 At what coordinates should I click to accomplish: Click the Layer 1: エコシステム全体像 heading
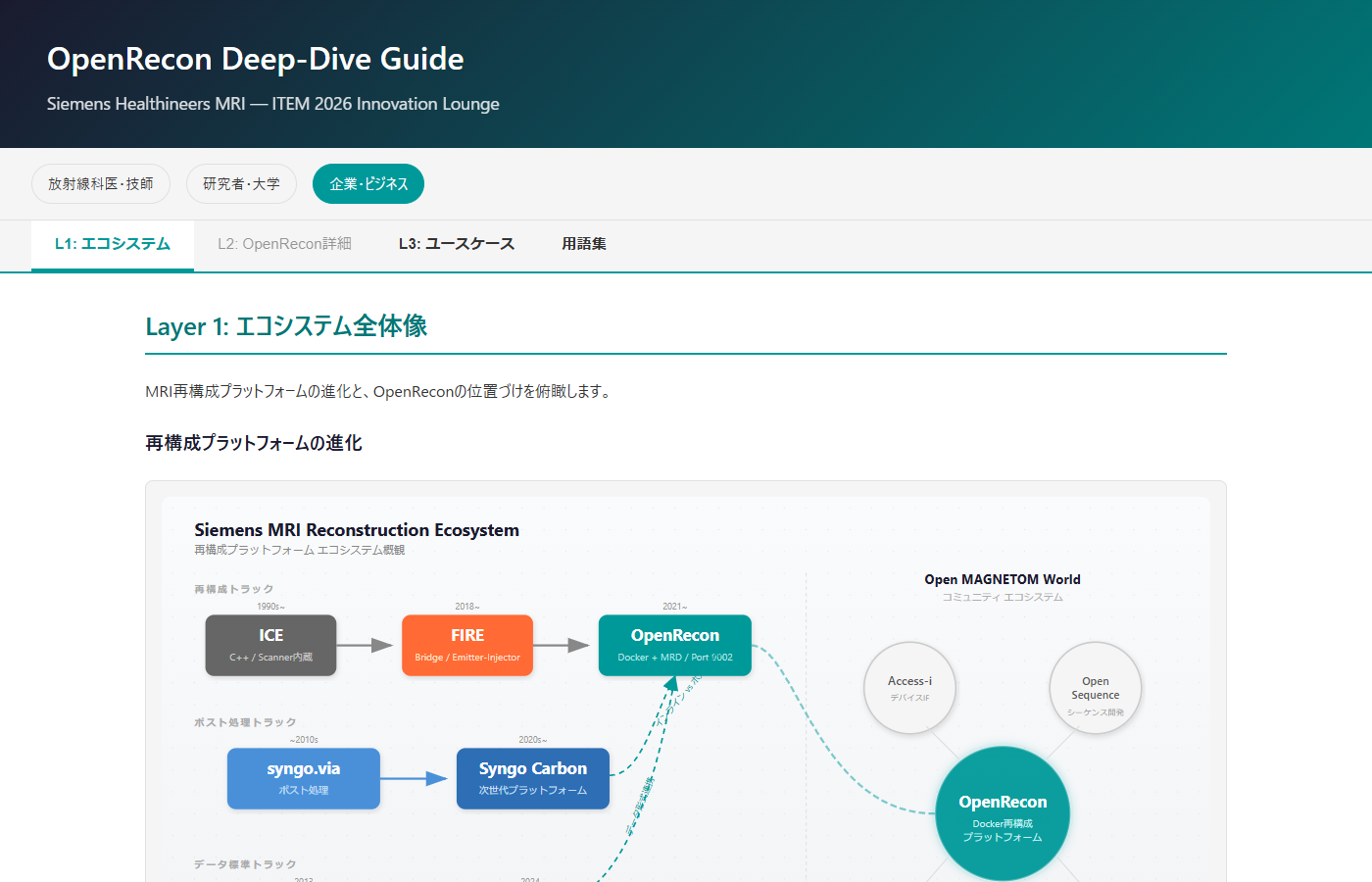pos(286,326)
